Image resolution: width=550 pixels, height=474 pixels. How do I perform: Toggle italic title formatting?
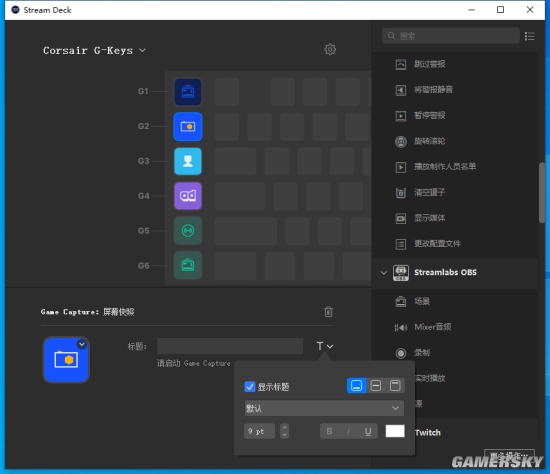coord(348,431)
